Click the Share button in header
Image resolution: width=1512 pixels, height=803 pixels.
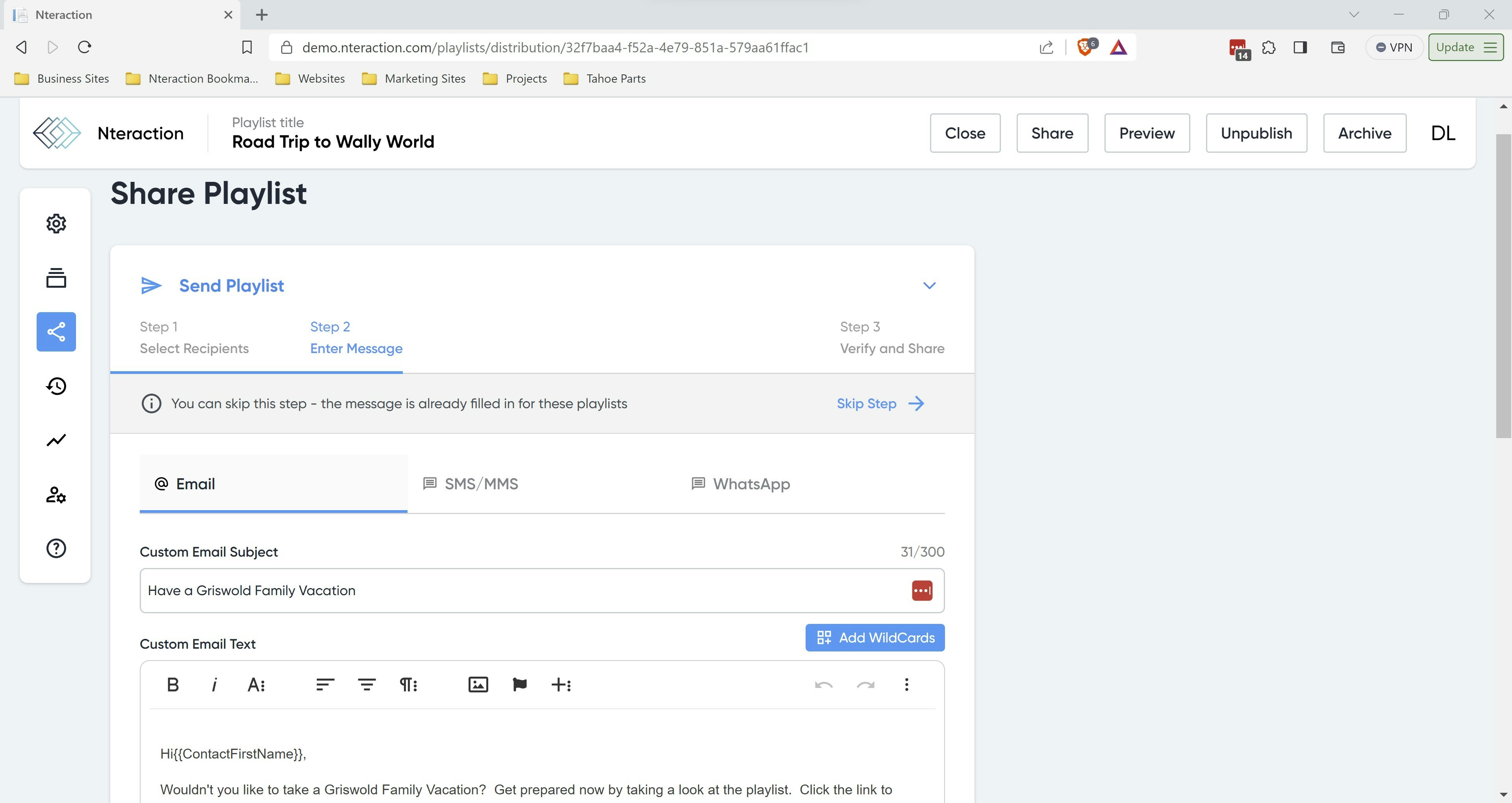click(1052, 133)
